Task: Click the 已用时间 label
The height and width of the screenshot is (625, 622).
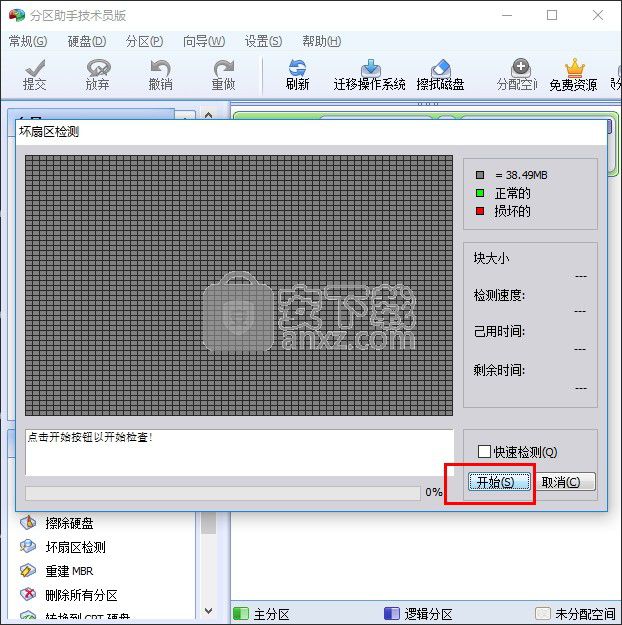Action: point(499,331)
